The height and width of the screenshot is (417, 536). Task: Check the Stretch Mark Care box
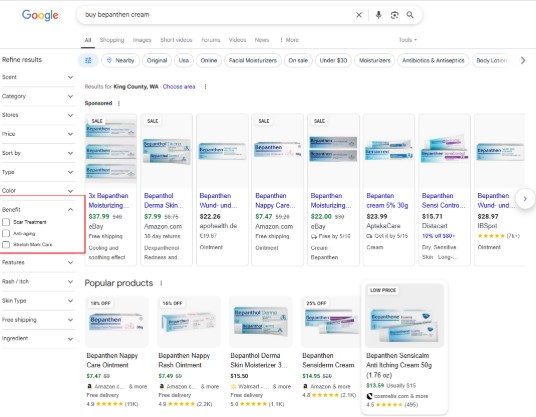6,245
